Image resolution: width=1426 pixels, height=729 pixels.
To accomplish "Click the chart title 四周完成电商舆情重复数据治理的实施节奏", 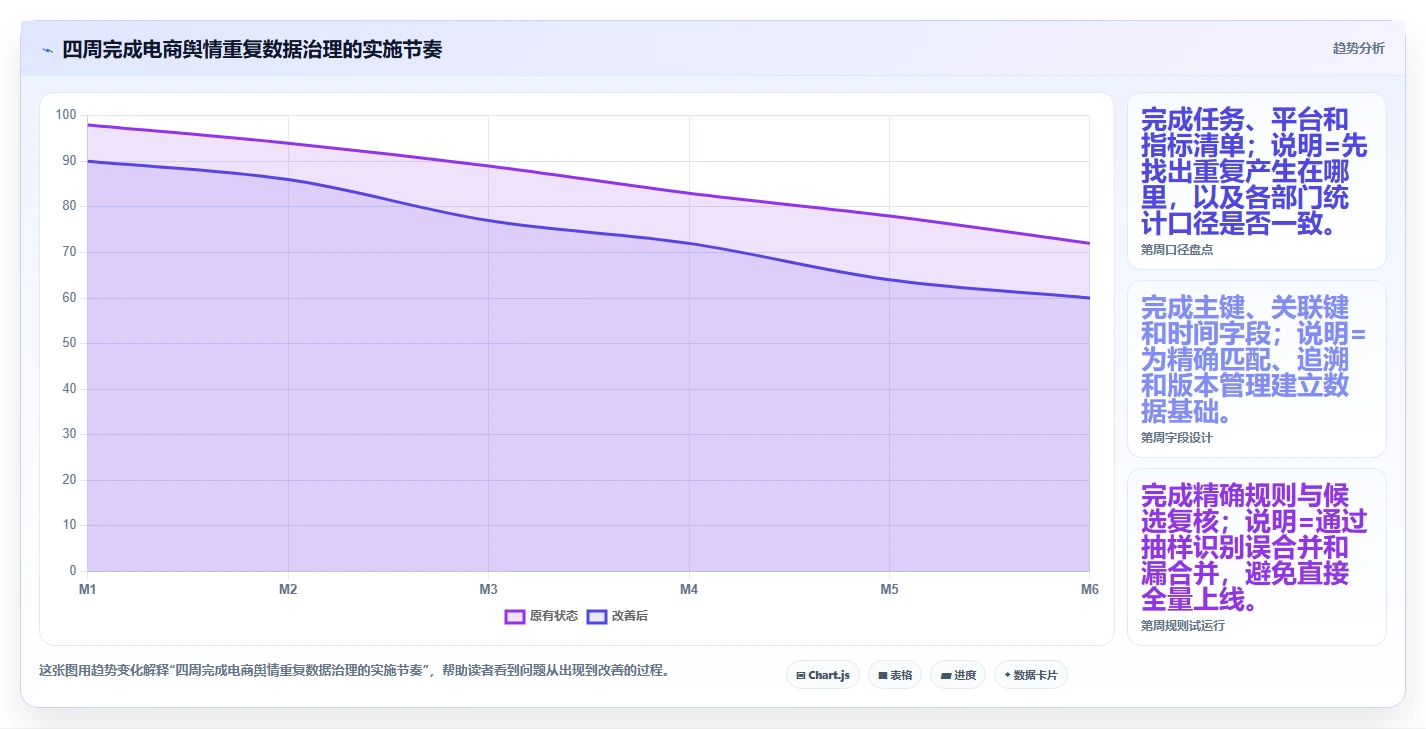I will 252,49.
